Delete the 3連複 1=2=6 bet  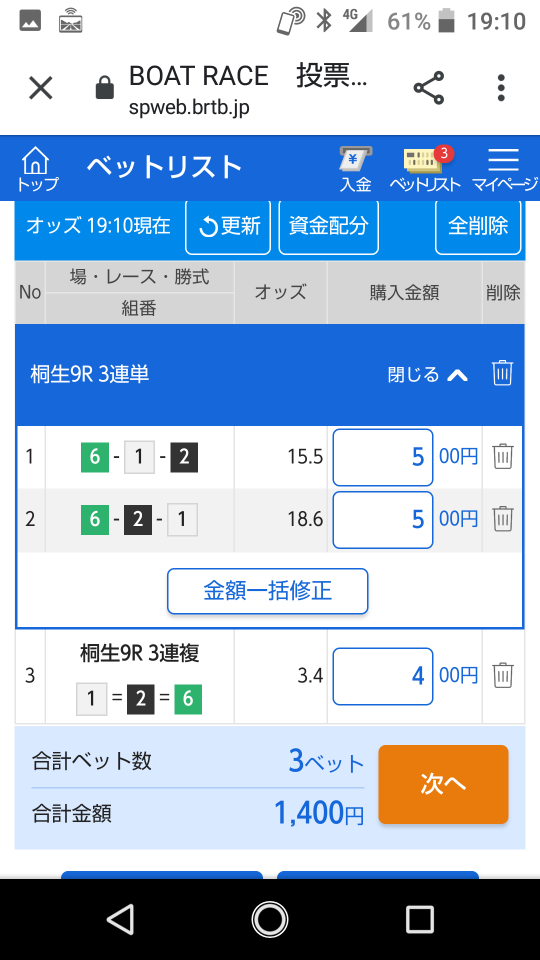(503, 676)
